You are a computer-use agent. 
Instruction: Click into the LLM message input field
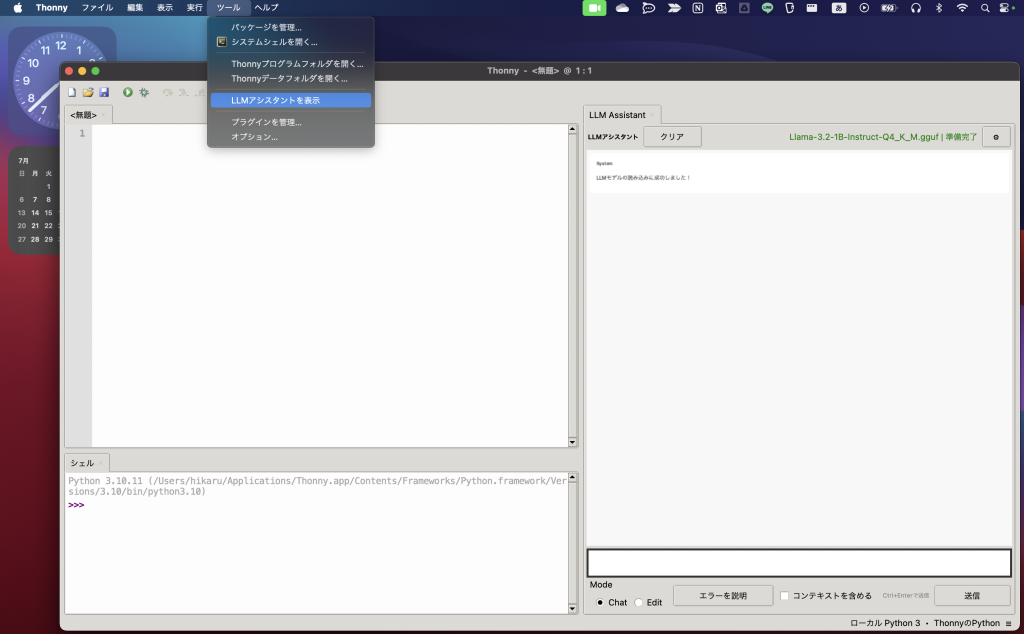pos(799,563)
